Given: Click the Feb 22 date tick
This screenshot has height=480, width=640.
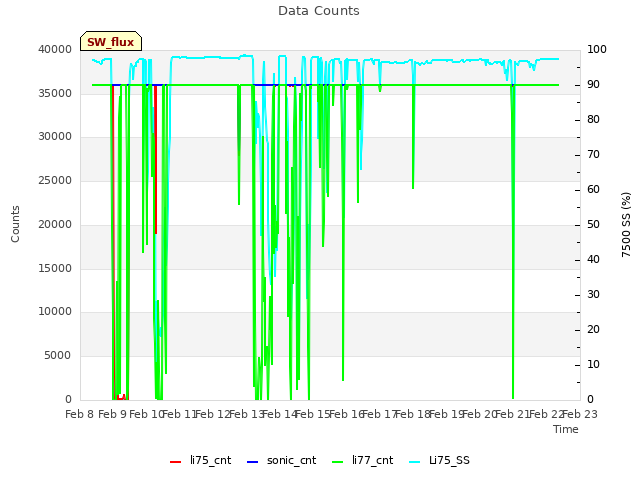Looking at the screenshot, I should coord(547,415).
